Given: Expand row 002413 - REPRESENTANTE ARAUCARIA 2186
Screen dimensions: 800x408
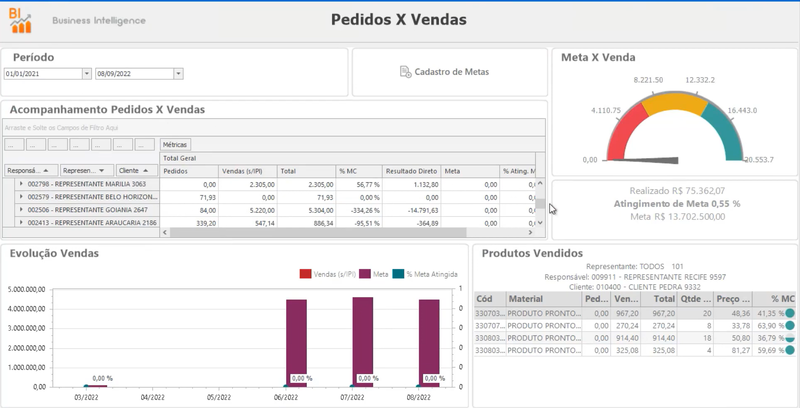Looking at the screenshot, I should [x=21, y=222].
